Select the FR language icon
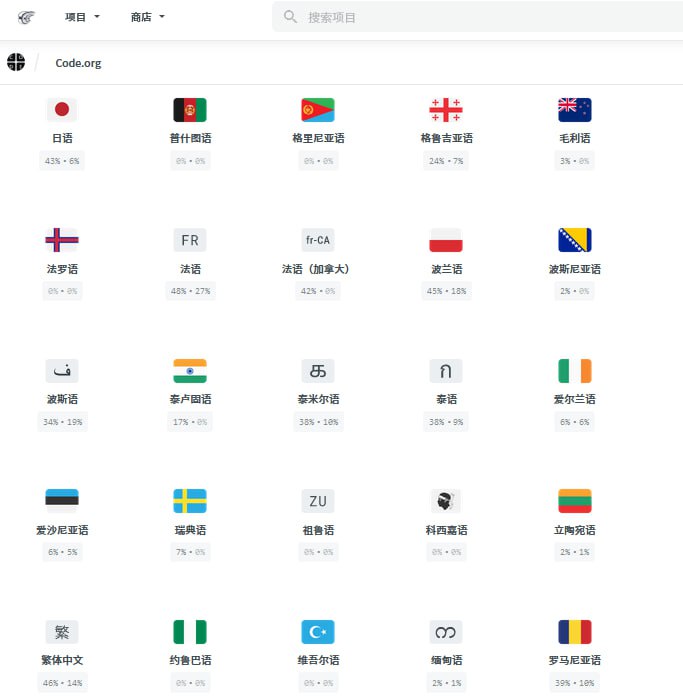Image resolution: width=683 pixels, height=700 pixels. click(190, 240)
